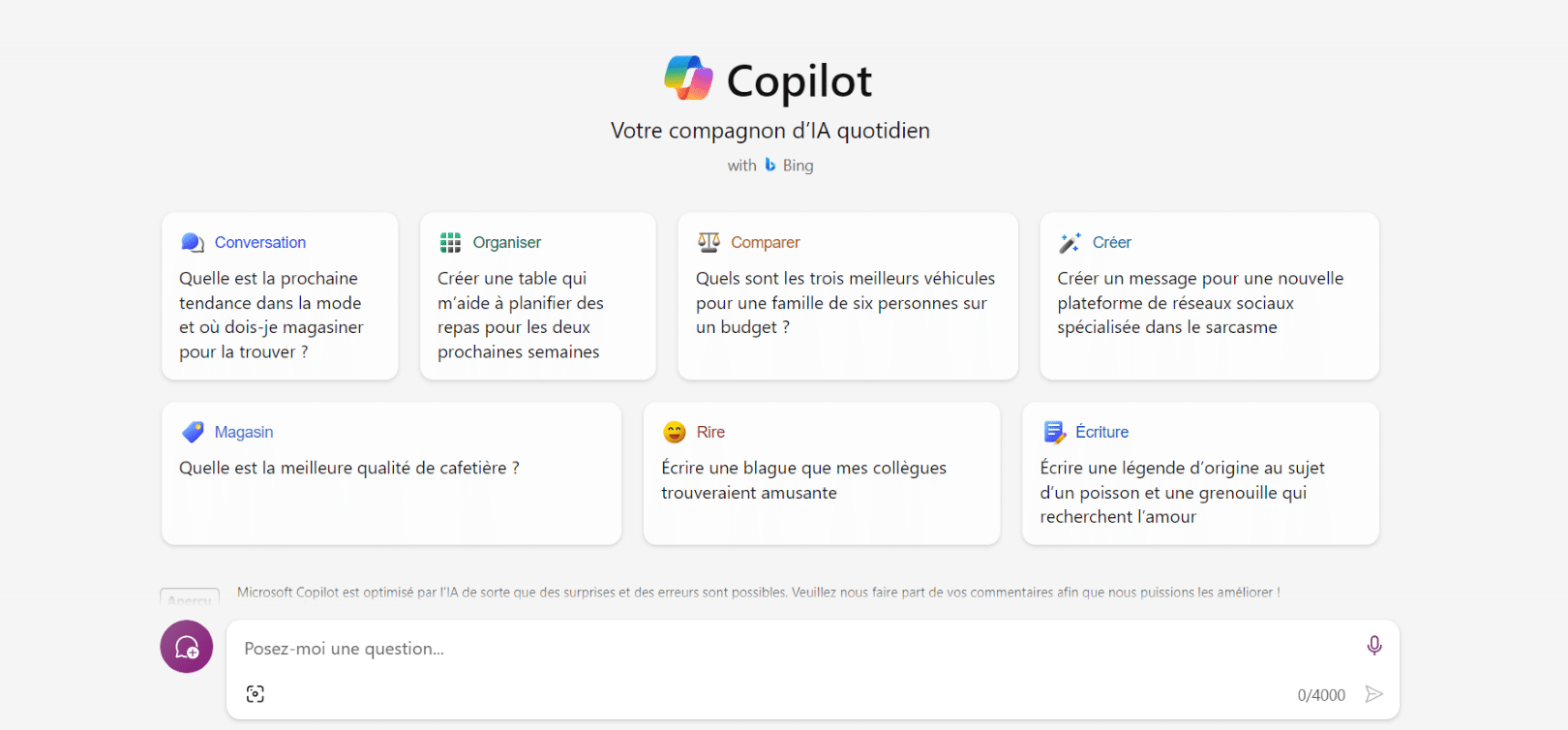Click the send arrow icon

tap(1373, 694)
